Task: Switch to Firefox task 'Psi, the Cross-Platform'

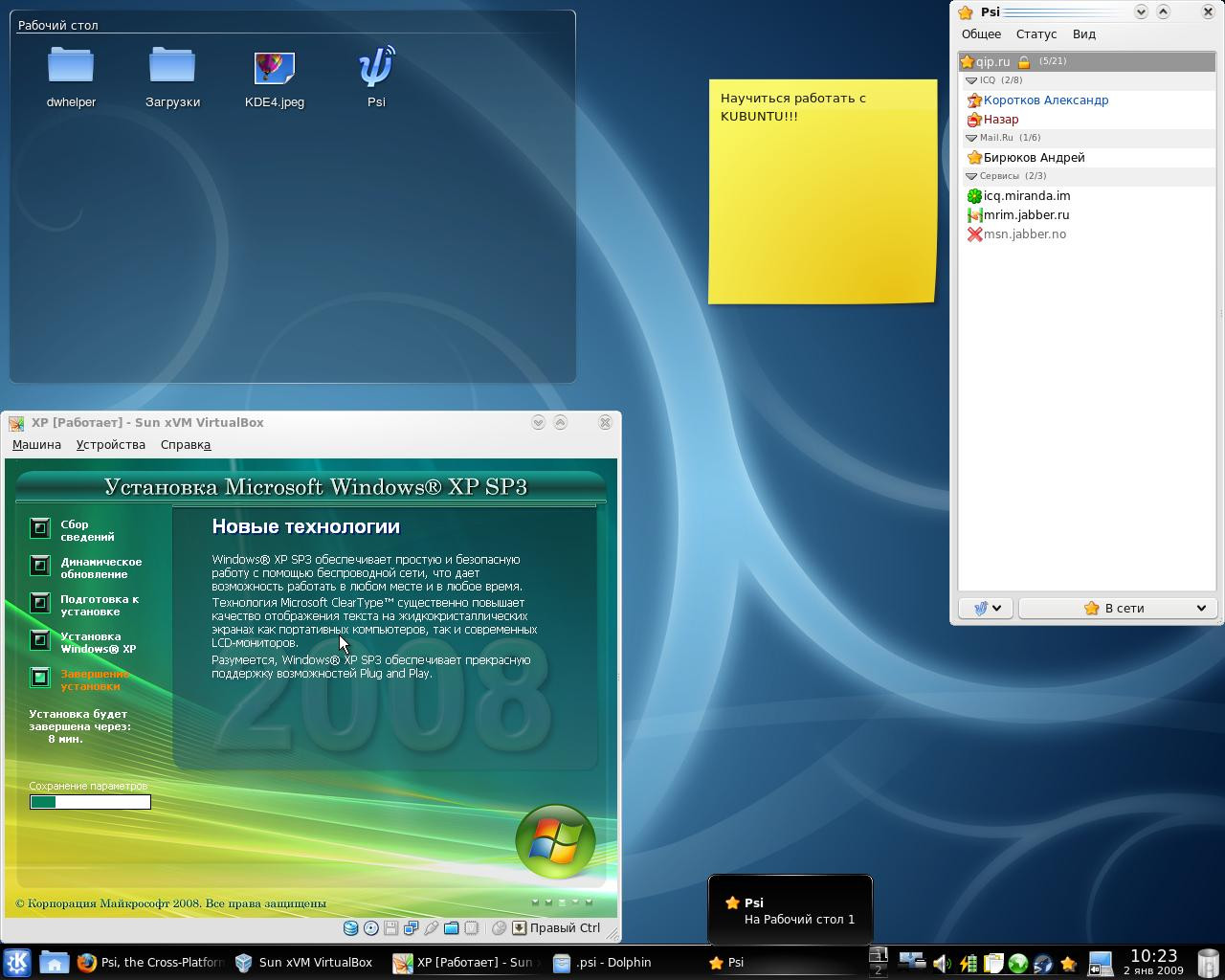Action: coord(151,963)
